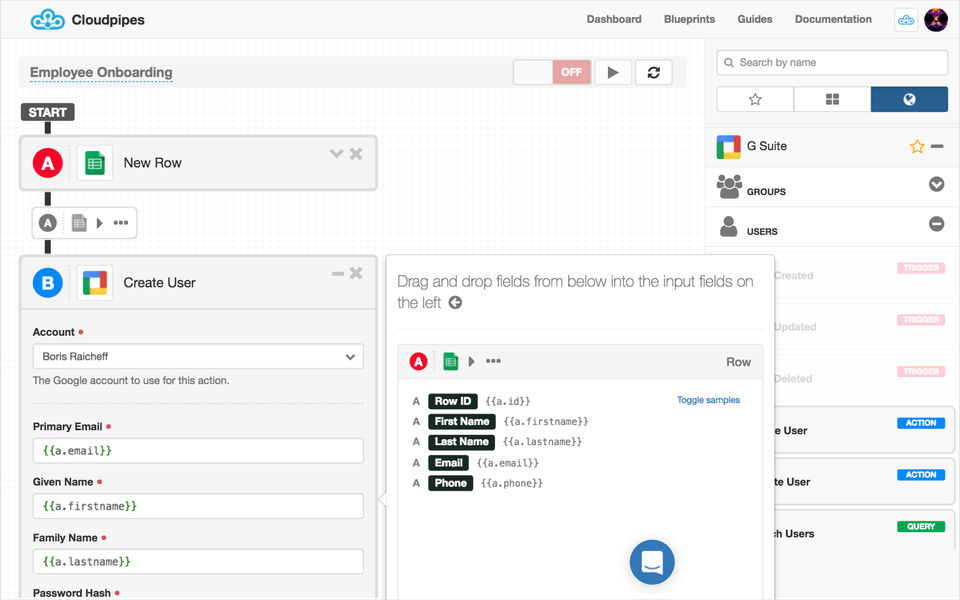
Task: Click the cloud icon button in header
Action: click(906, 20)
